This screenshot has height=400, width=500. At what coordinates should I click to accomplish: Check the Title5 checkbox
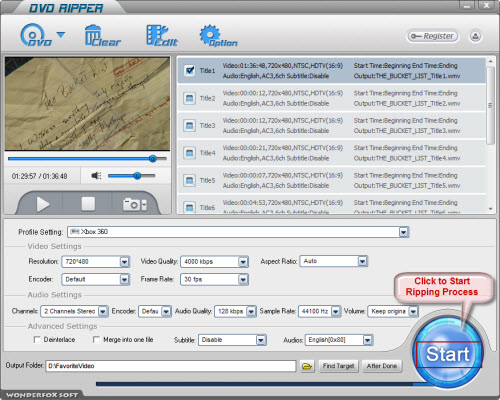pyautogui.click(x=189, y=180)
